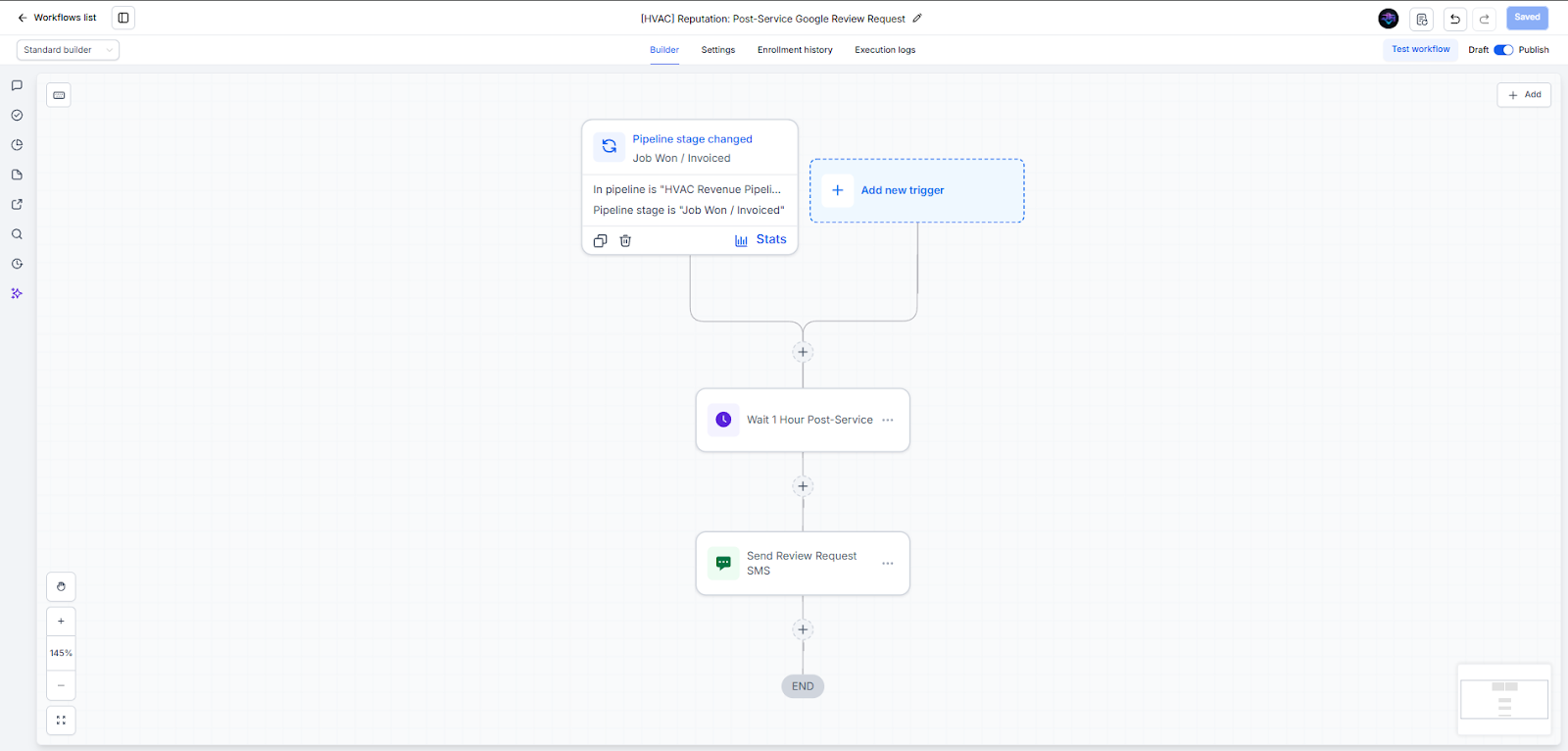Viewport: 1568px width, 751px height.
Task: Click the Add button on the canvas
Action: click(x=1524, y=95)
